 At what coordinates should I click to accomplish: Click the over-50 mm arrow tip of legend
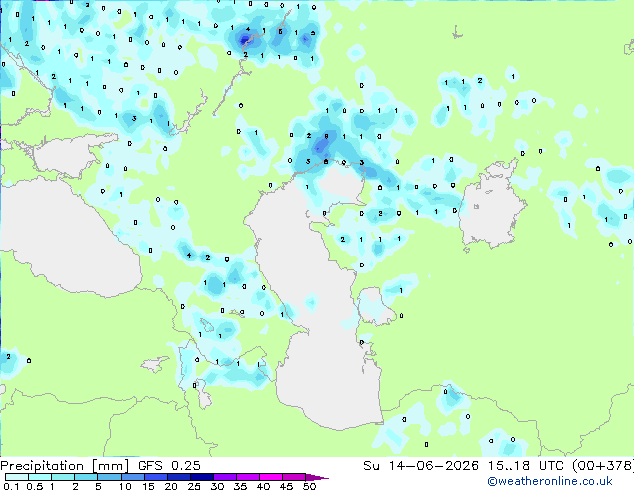(317, 477)
